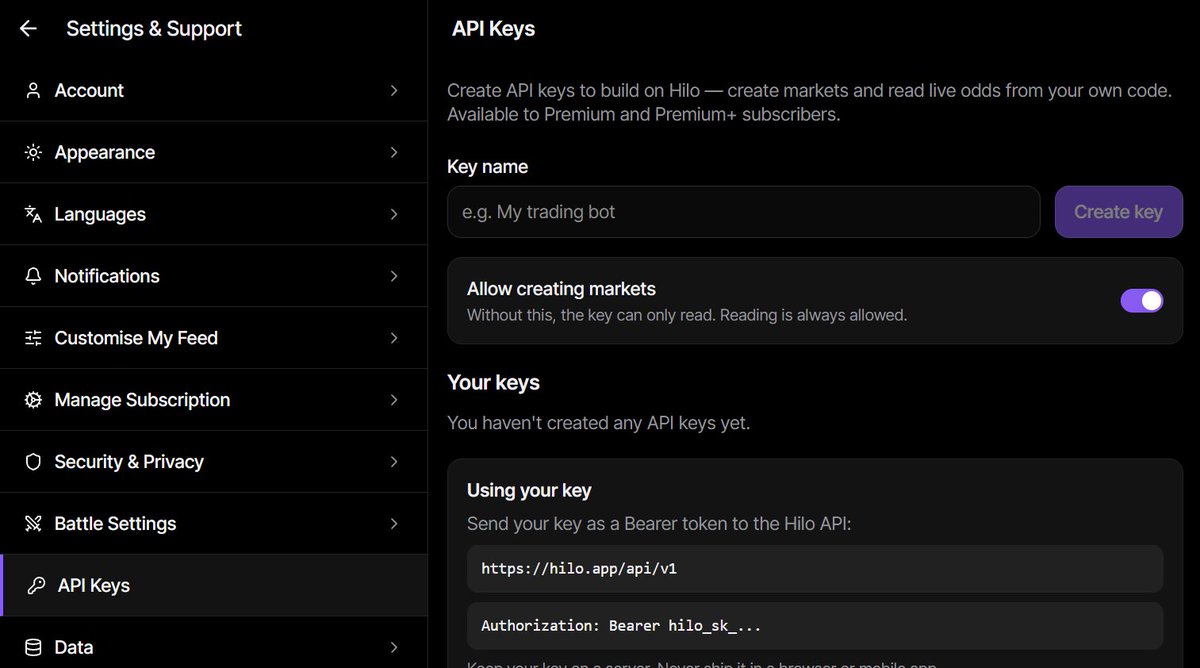Click the Languages translate icon

(33, 214)
